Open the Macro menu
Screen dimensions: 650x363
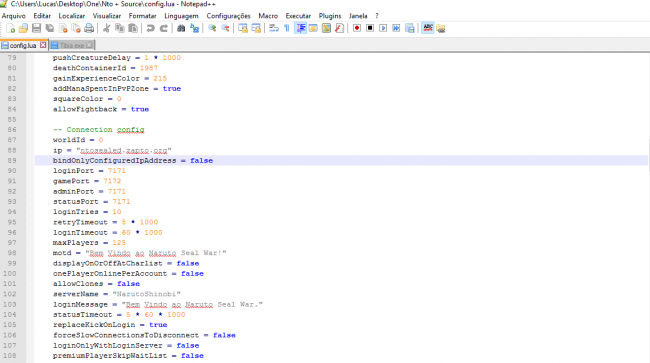268,16
